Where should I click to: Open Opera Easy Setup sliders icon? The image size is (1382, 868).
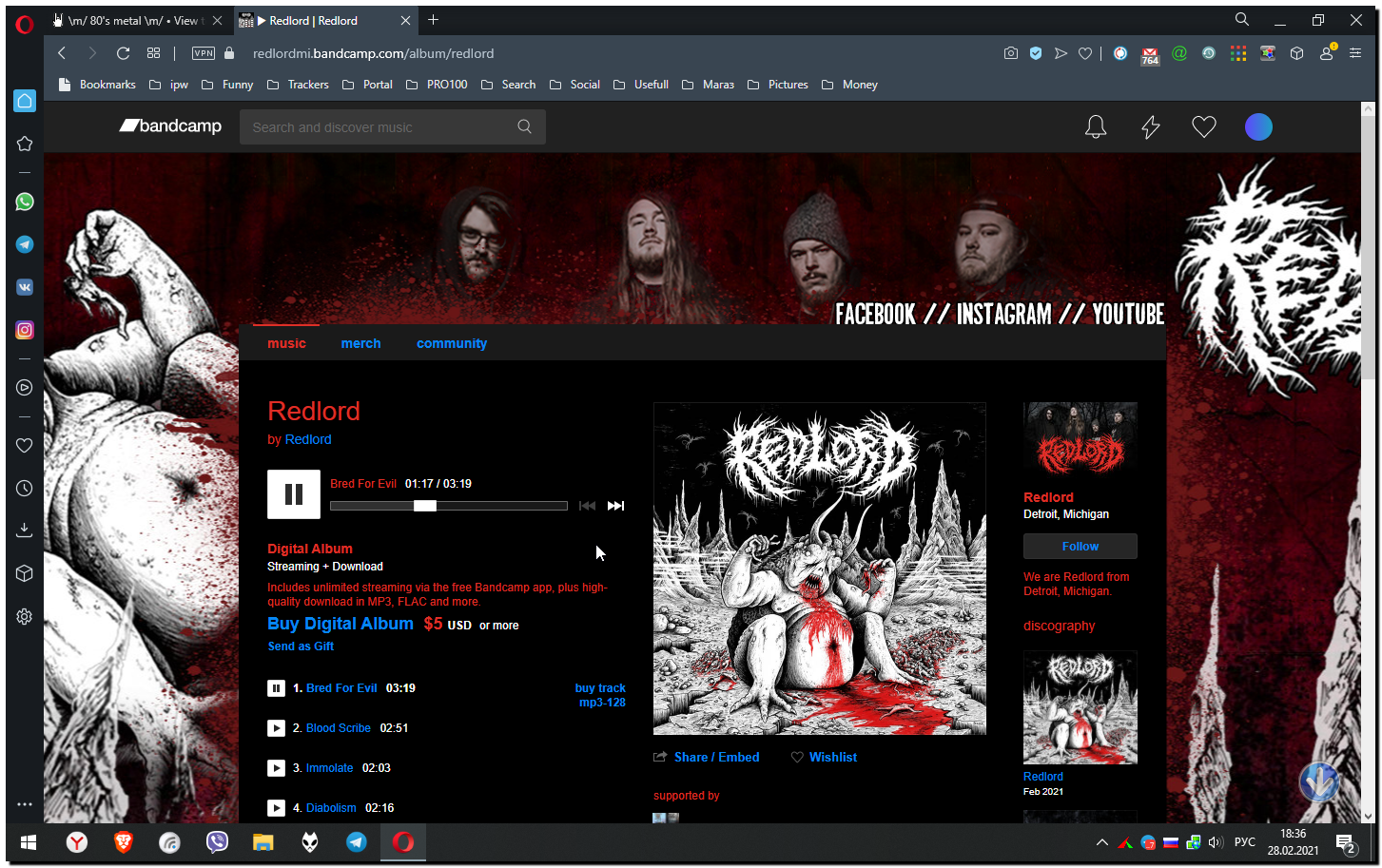[x=1355, y=53]
